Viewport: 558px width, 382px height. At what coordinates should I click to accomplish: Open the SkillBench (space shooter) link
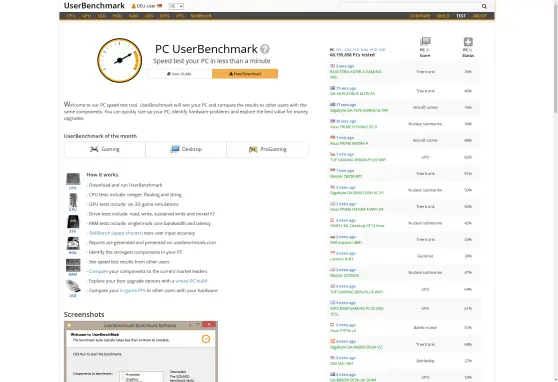tap(116, 233)
